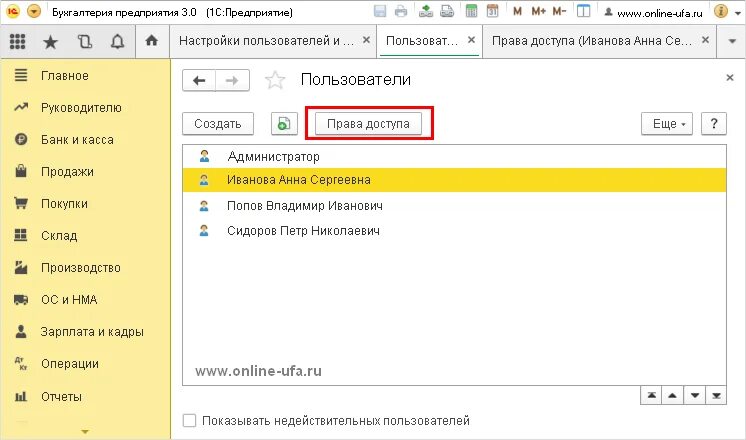Click the Print icon in title bar
Viewport: 746px width, 440px height.
point(401,11)
